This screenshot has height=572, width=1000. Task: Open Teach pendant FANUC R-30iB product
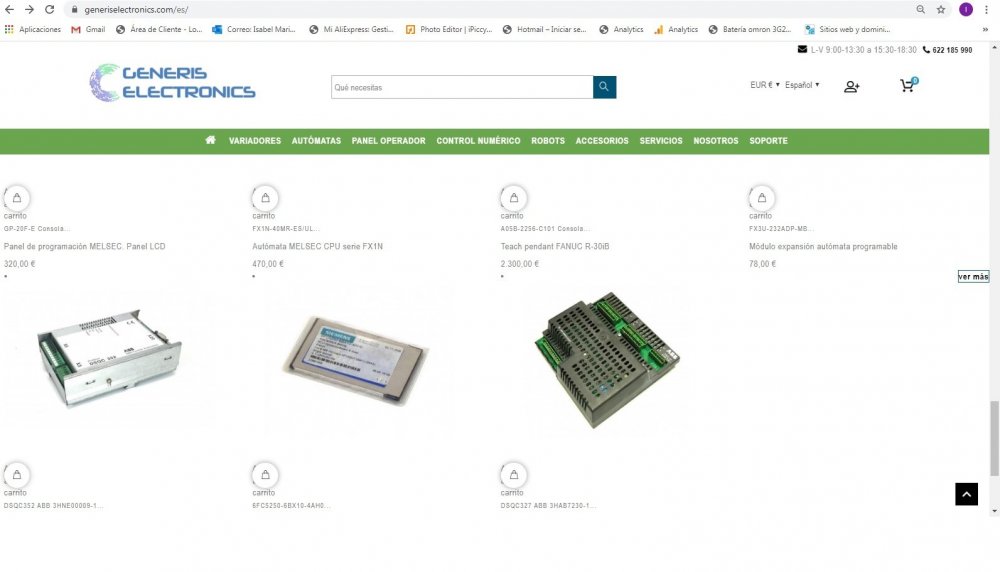click(555, 246)
